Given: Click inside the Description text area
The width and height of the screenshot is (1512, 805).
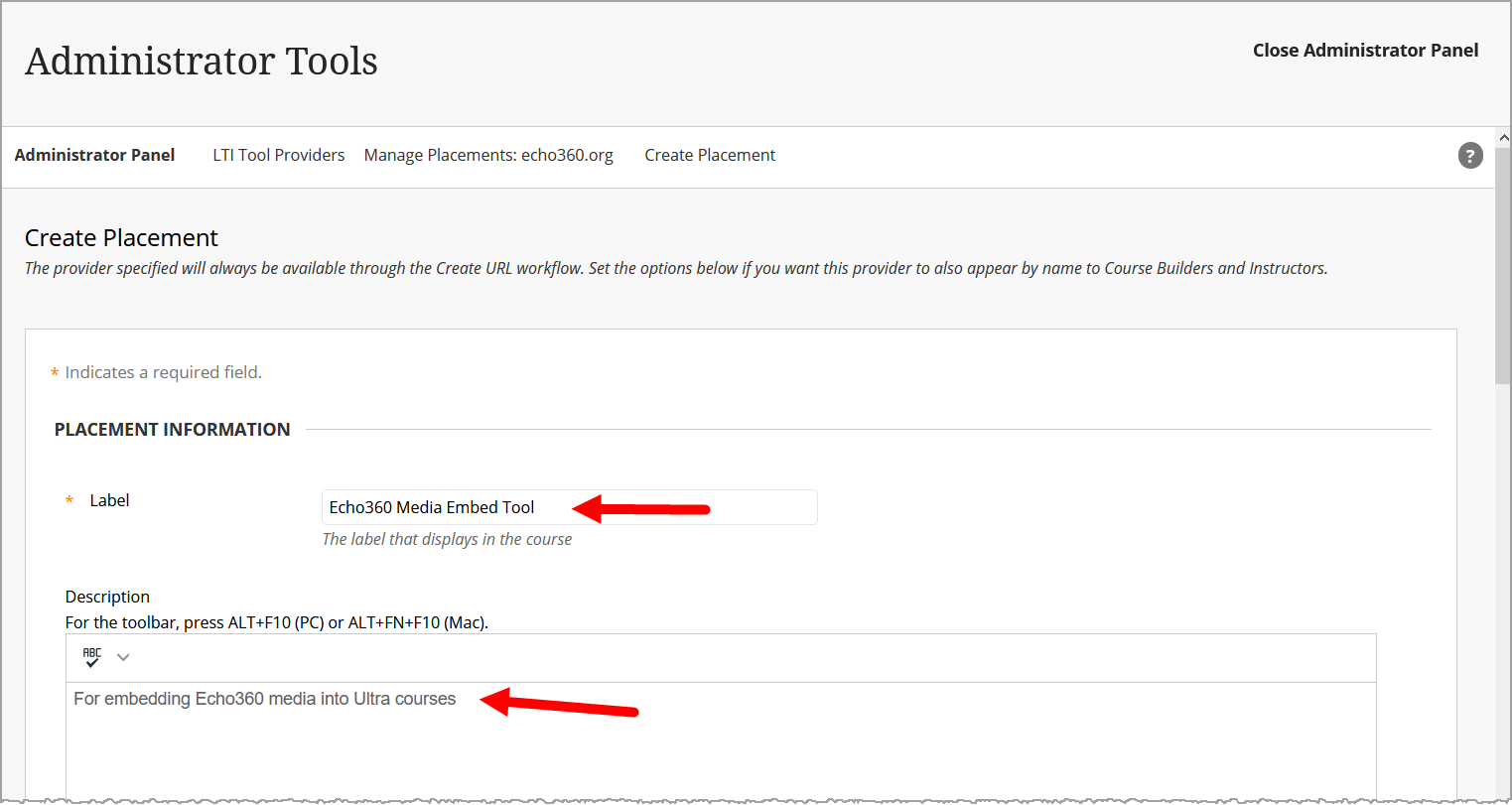Looking at the screenshot, I should [x=721, y=739].
